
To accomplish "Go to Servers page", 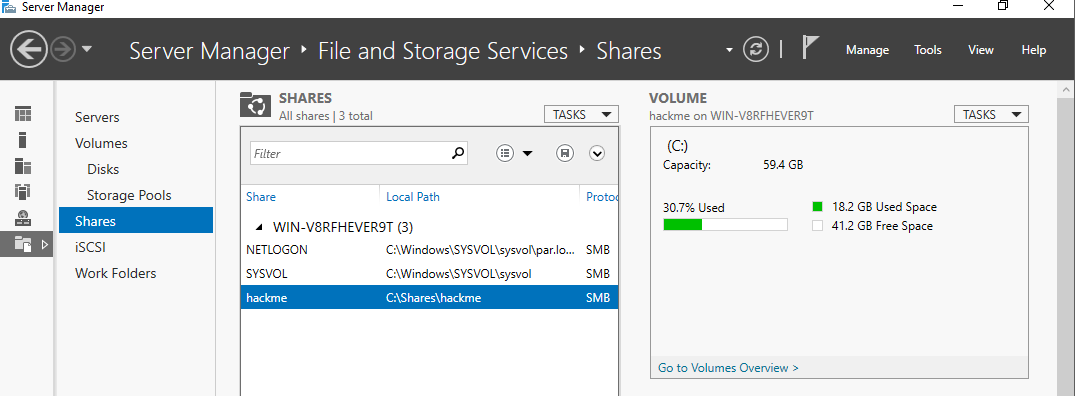I will pyautogui.click(x=97, y=117).
